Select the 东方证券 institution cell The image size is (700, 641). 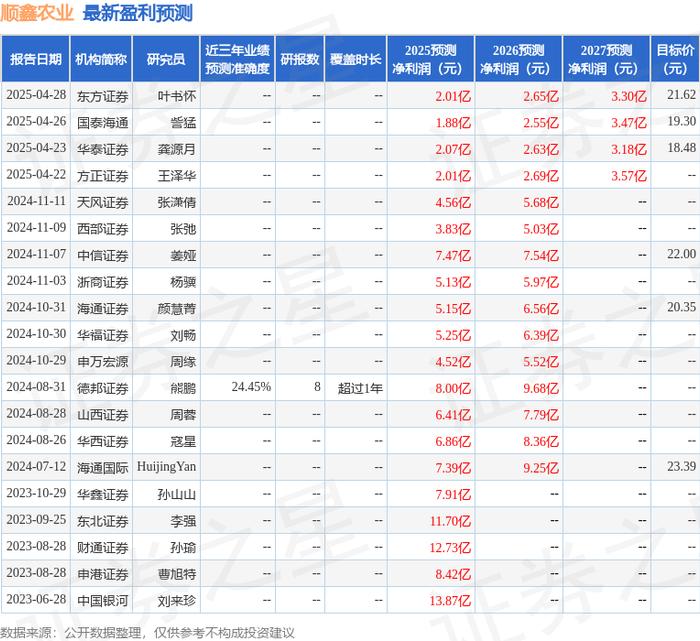103,96
